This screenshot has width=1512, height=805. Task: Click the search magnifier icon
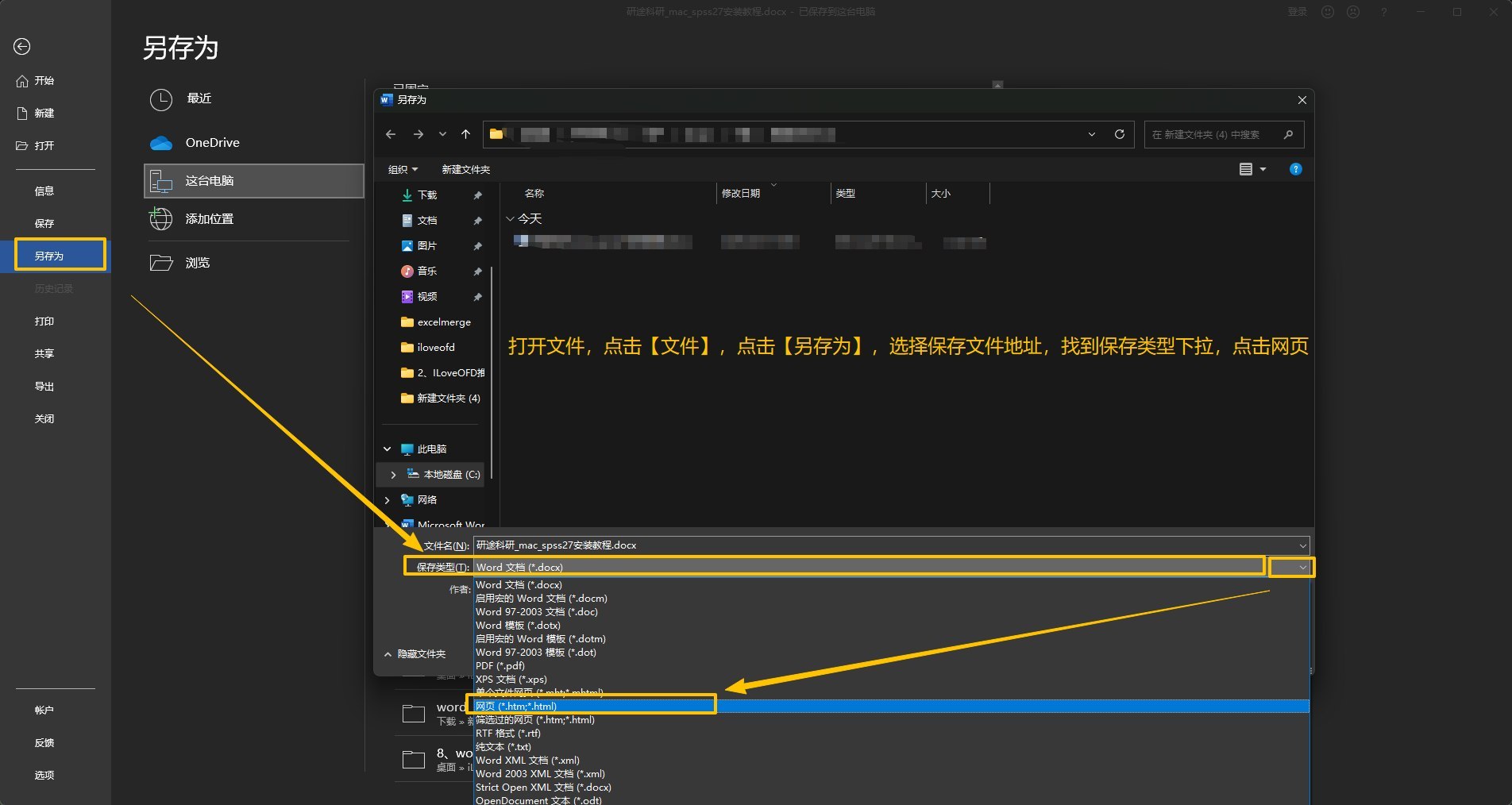click(1288, 134)
